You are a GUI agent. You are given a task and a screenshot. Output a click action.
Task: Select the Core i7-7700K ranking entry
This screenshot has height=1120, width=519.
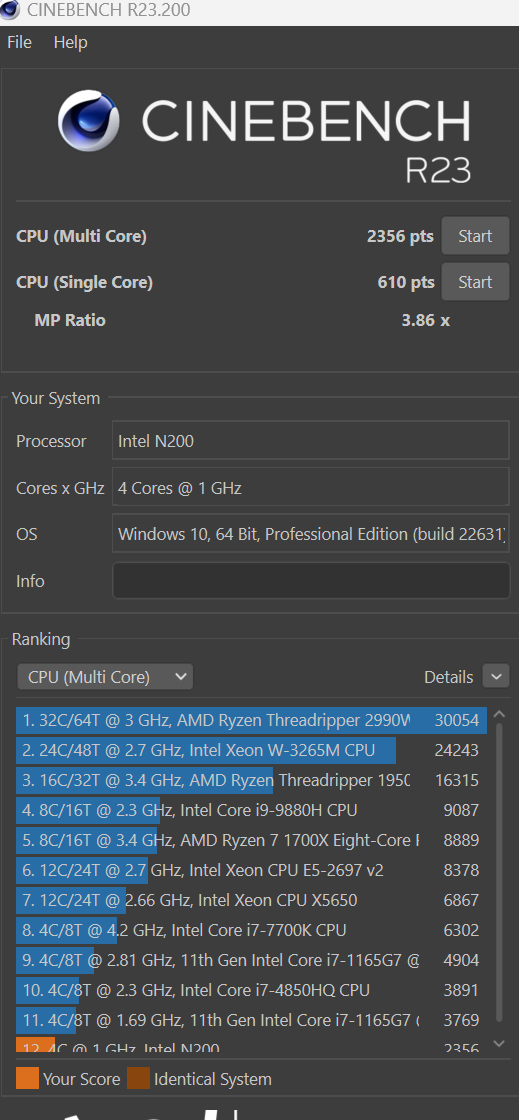tap(251, 930)
